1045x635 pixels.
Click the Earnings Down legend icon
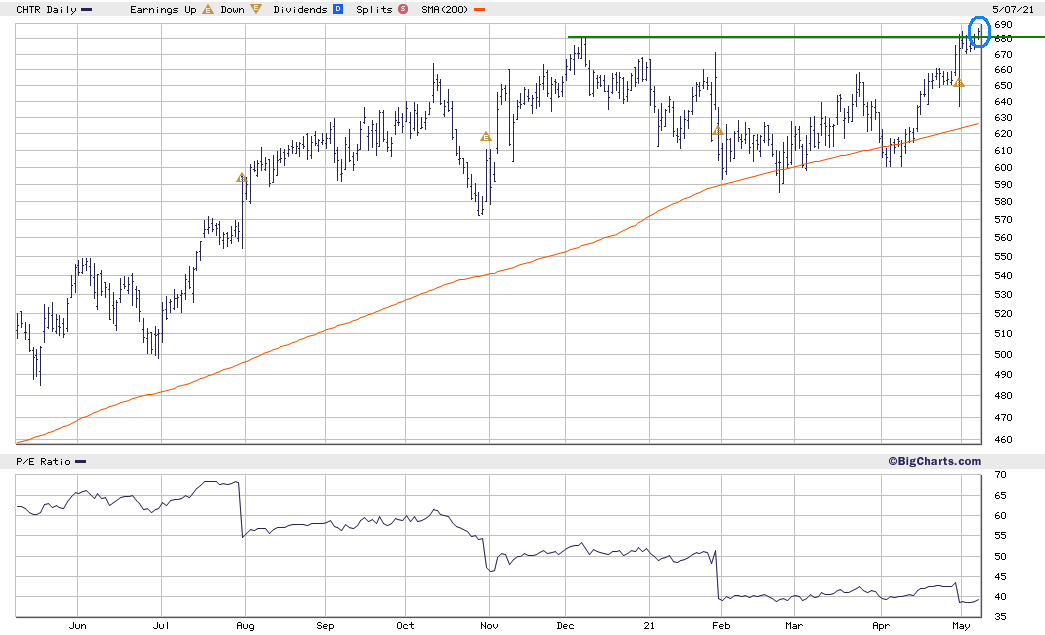[256, 9]
